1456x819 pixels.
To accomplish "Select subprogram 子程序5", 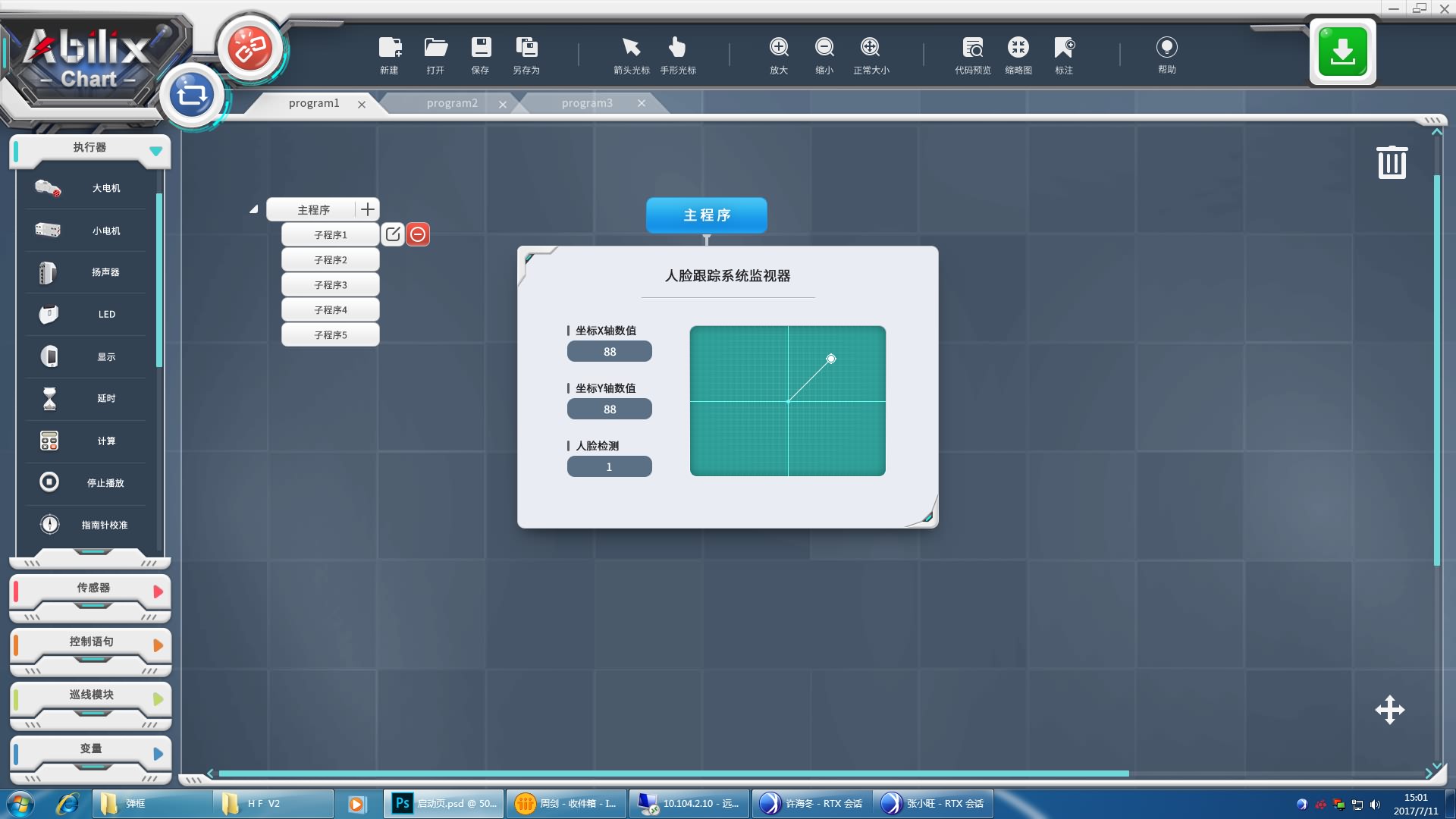I will 331,334.
